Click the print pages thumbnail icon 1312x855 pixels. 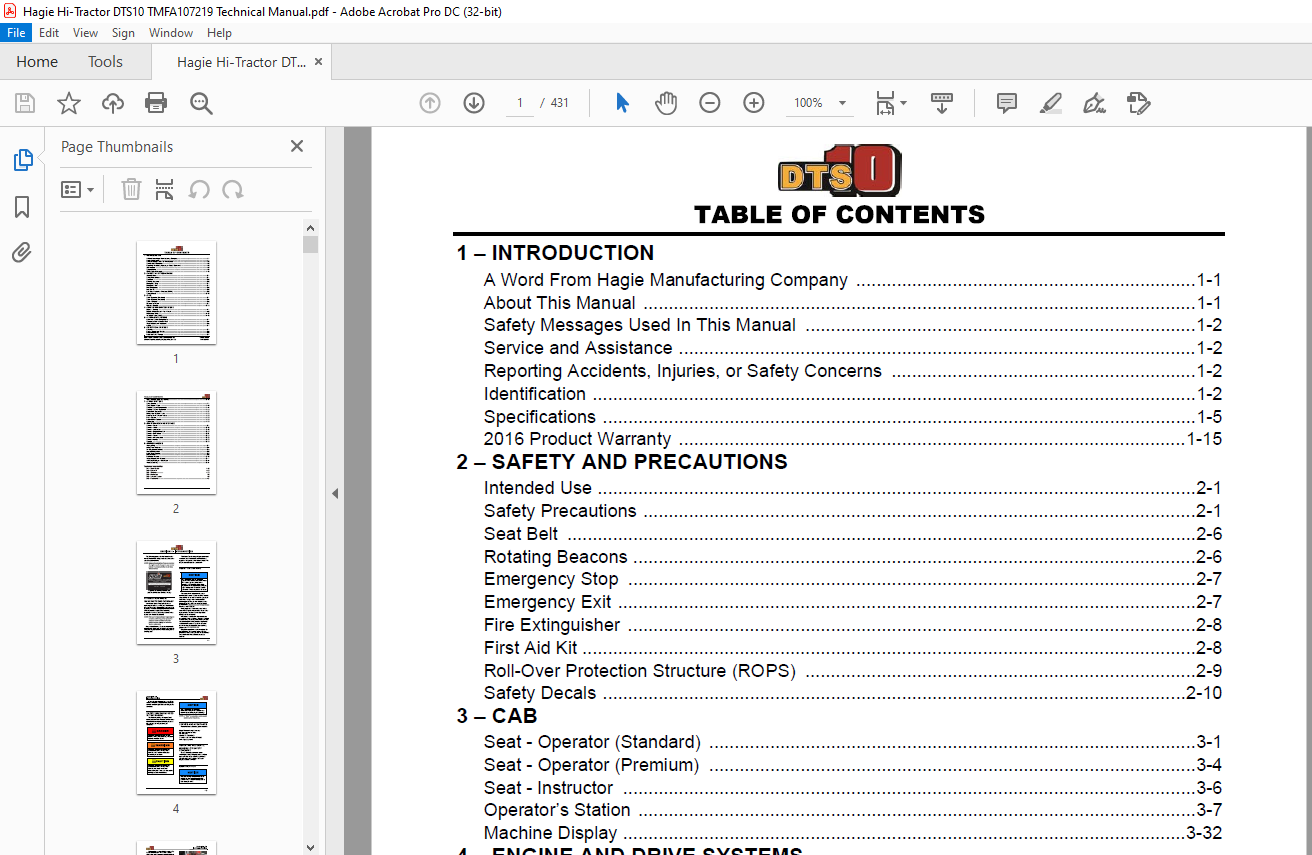point(165,189)
